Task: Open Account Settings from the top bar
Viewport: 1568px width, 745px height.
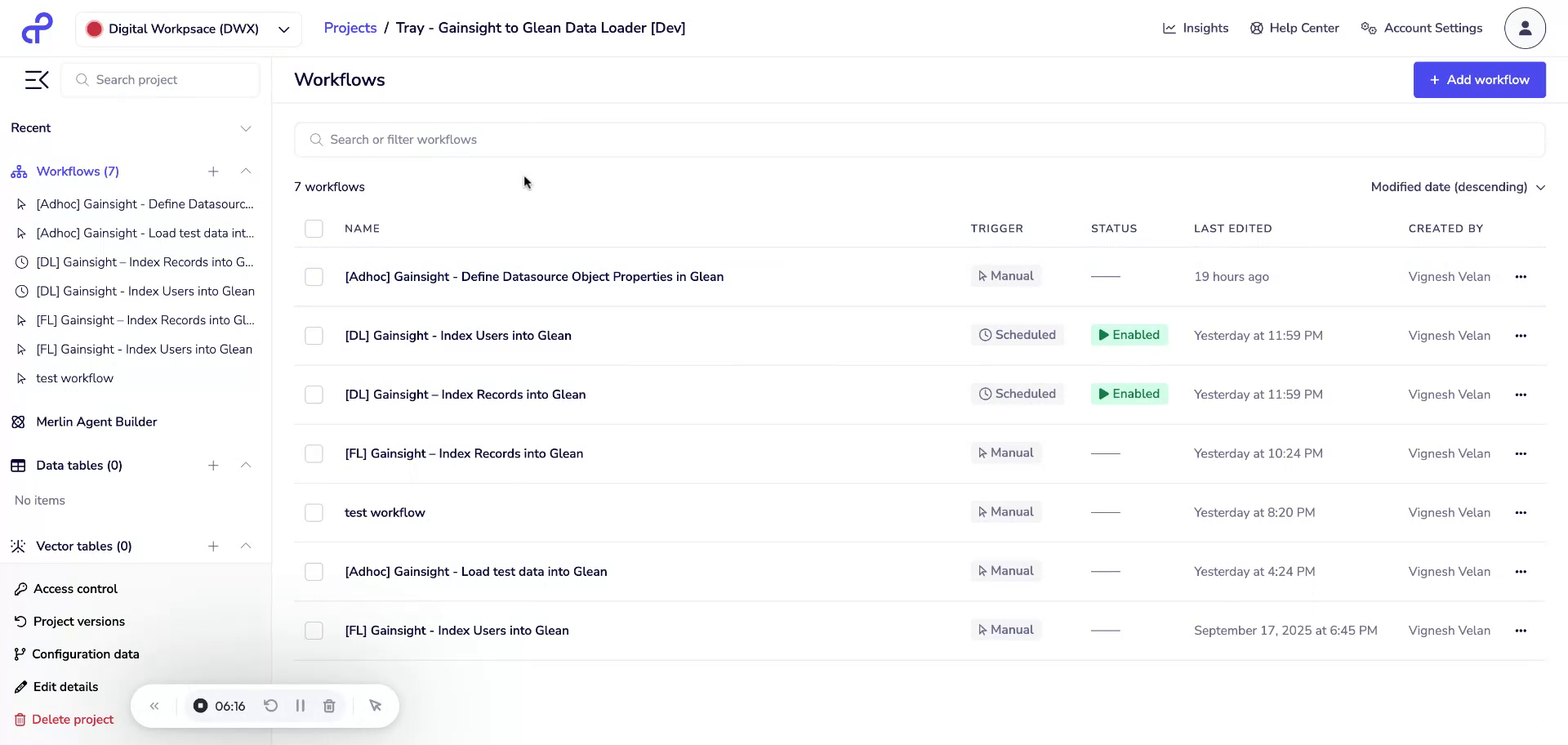Action: 1431,27
